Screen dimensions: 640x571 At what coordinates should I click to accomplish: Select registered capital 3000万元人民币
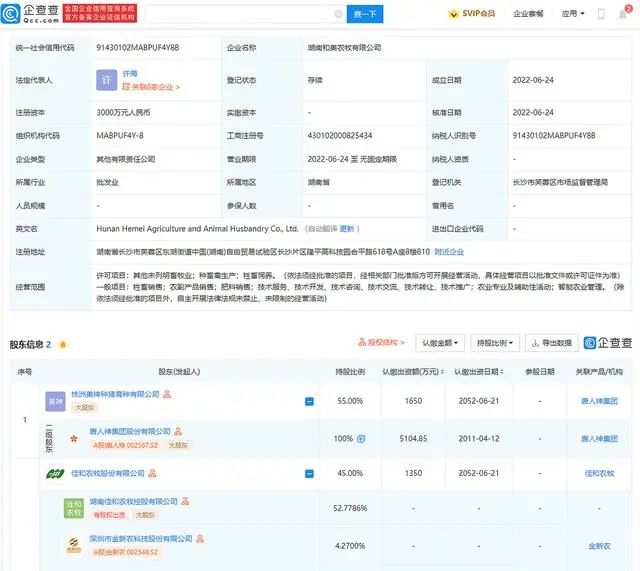click(123, 112)
